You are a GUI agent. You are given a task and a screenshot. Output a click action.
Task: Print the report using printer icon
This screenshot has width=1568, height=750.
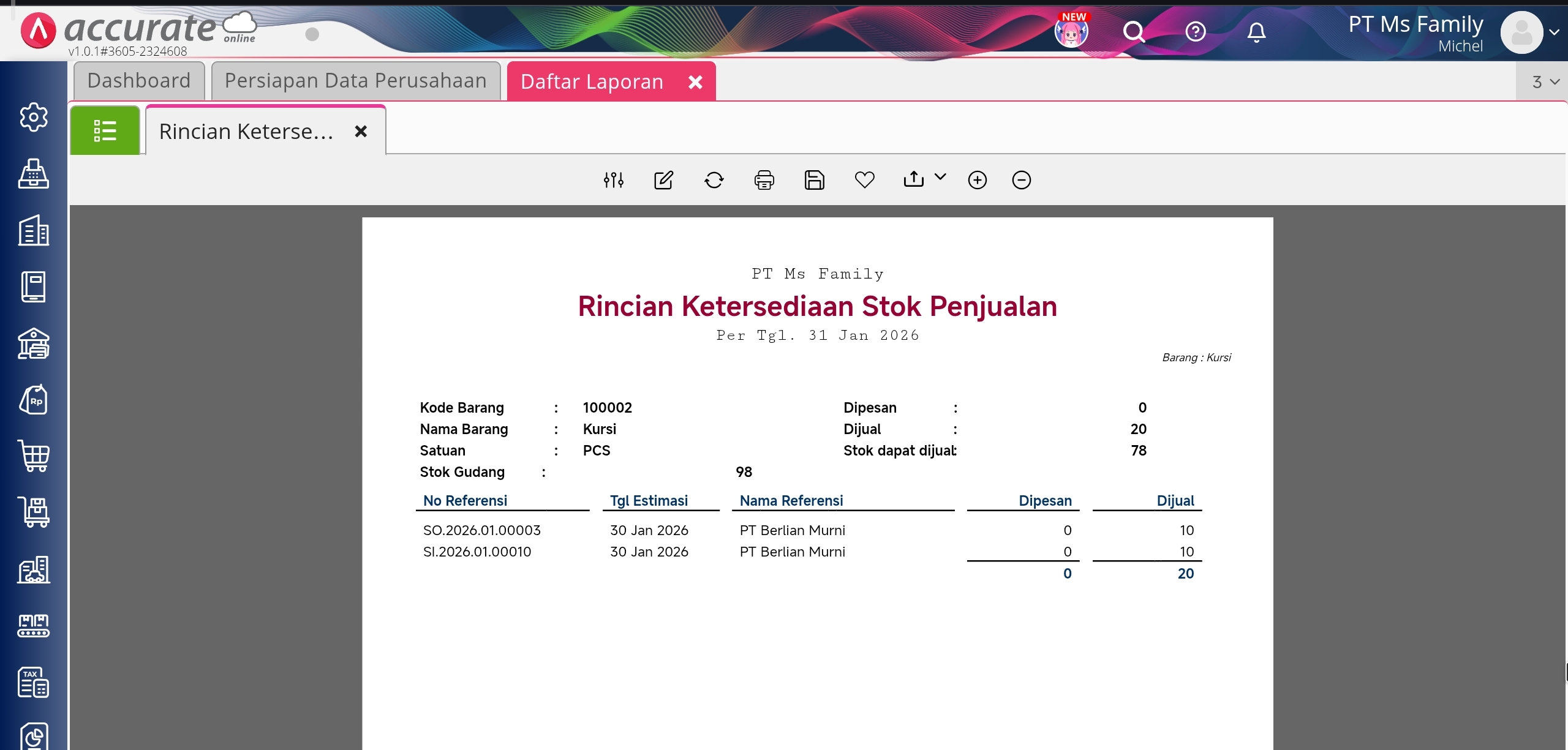[764, 180]
